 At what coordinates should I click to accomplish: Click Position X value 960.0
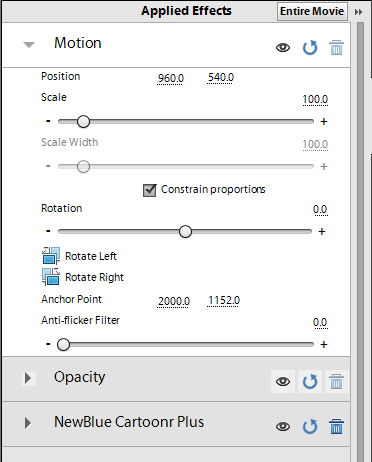click(x=171, y=78)
